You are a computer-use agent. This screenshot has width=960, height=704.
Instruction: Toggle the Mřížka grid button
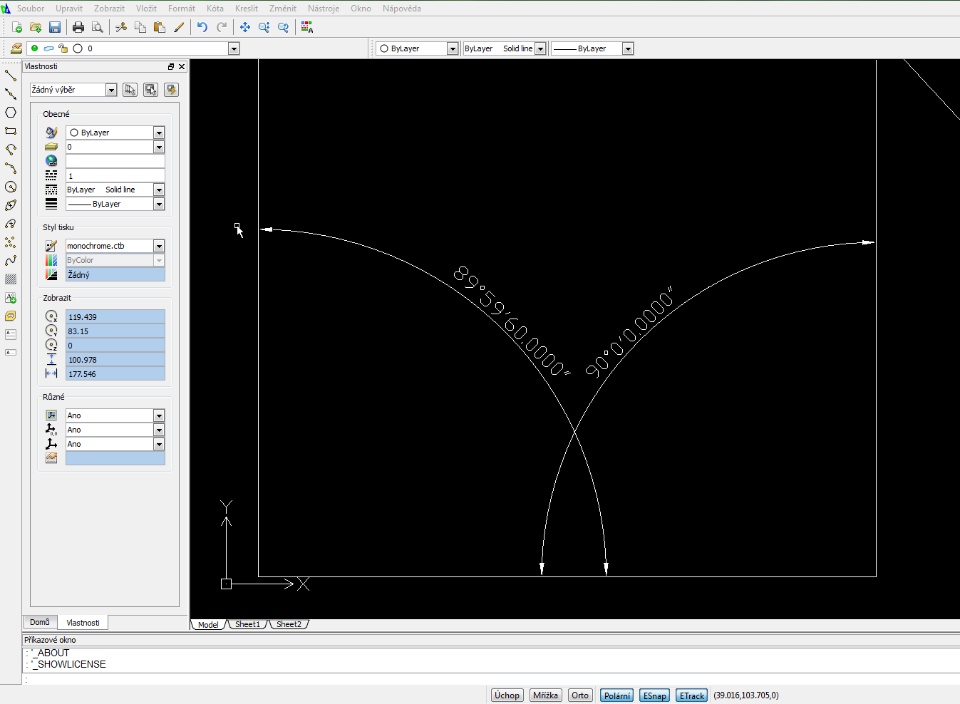[545, 695]
